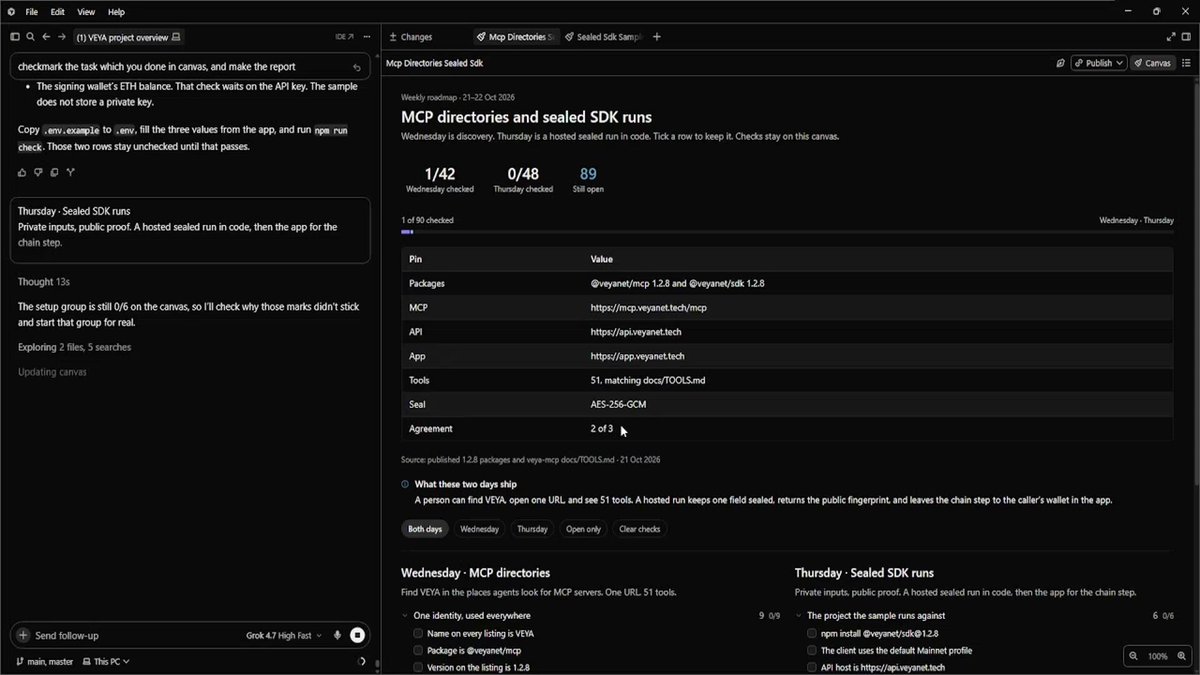Collapse The project the sample runs against group
This screenshot has height=675, width=1200.
coord(799,616)
